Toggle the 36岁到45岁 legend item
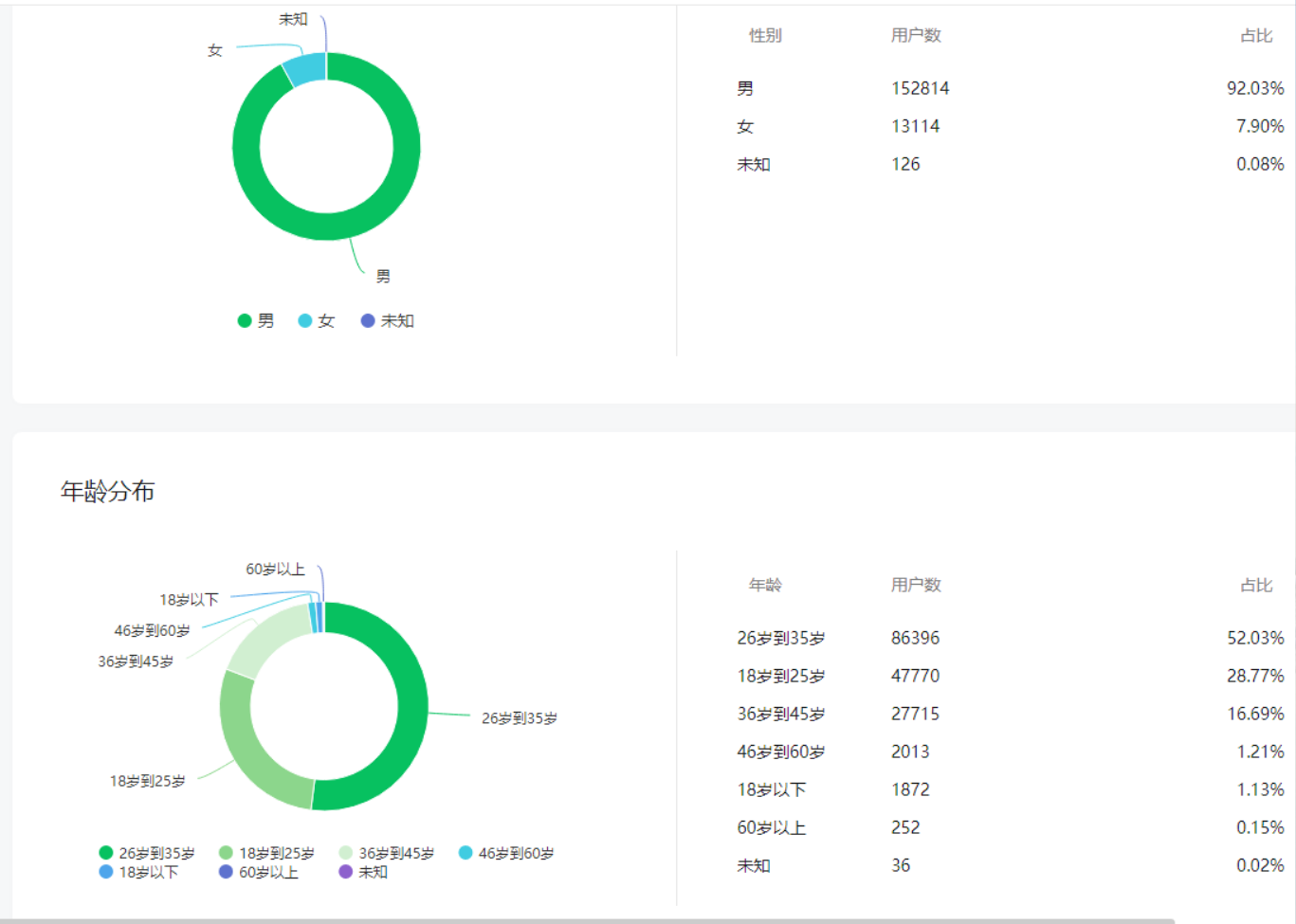Viewport: 1296px width, 924px height. click(387, 853)
